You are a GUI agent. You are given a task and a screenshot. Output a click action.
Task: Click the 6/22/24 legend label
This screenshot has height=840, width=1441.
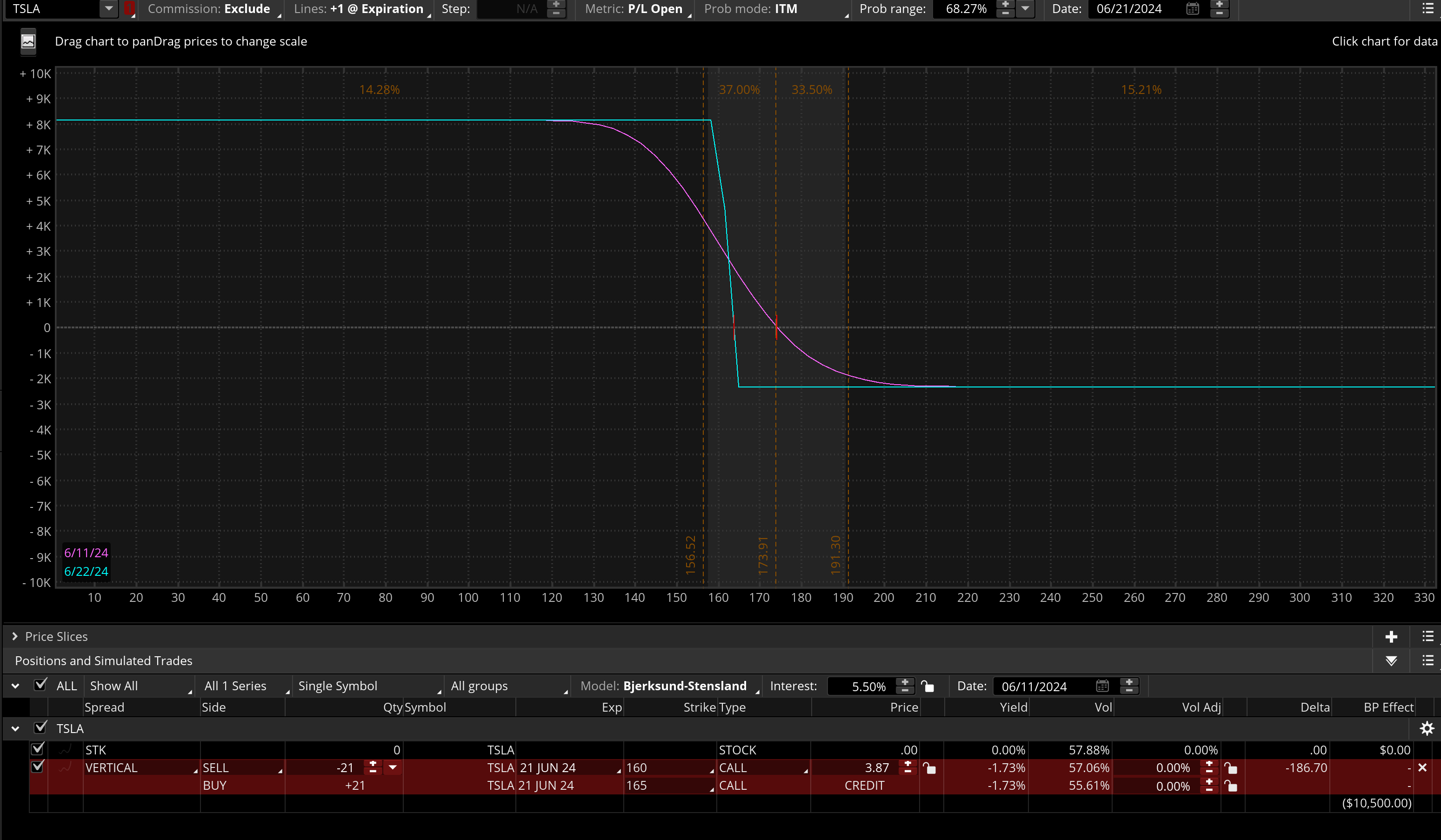pyautogui.click(x=86, y=571)
